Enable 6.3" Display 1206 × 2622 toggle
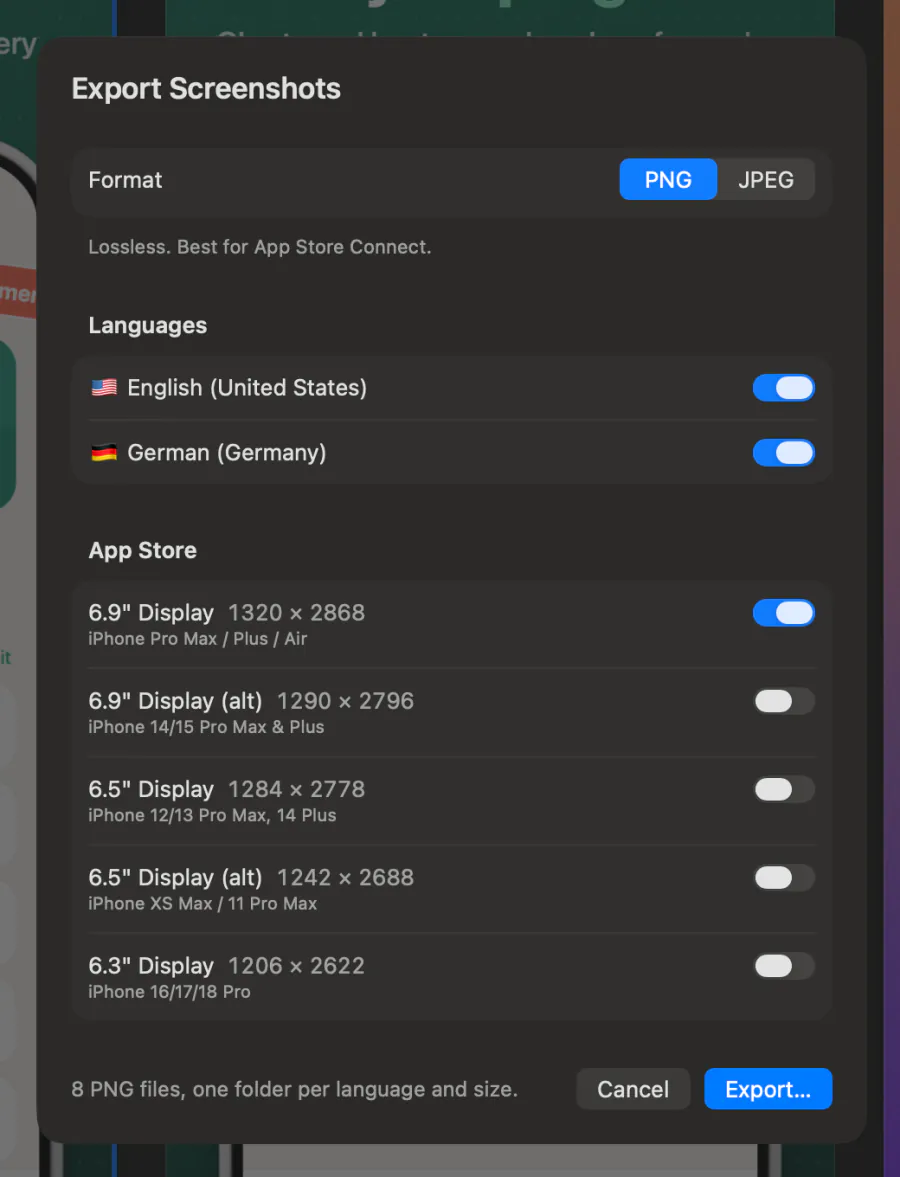The width and height of the screenshot is (900, 1177). click(784, 966)
